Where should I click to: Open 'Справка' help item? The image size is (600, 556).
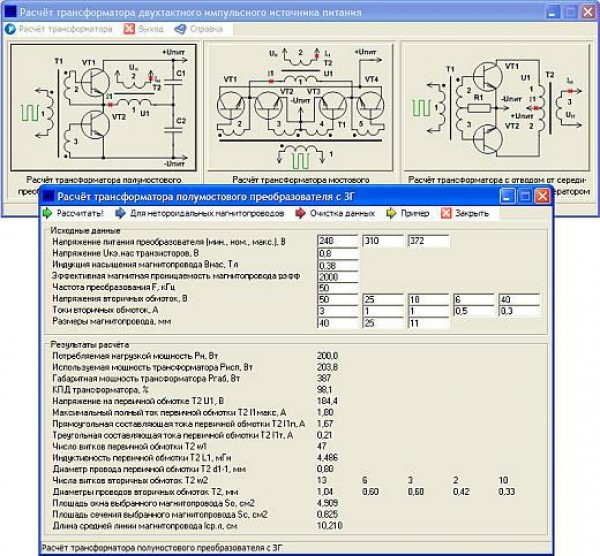point(200,30)
